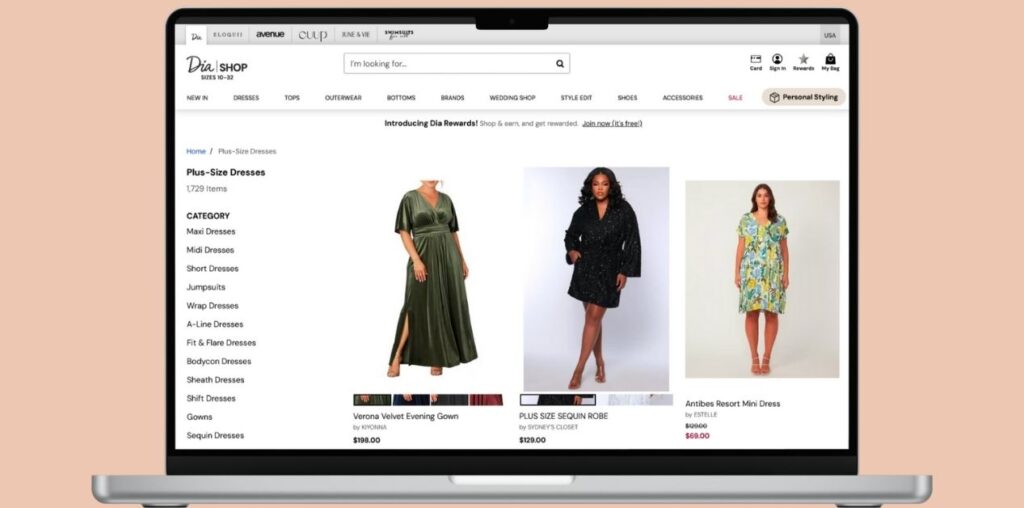Choose red swatch for Verona Velvet gown
The image size is (1024, 508).
486,400
